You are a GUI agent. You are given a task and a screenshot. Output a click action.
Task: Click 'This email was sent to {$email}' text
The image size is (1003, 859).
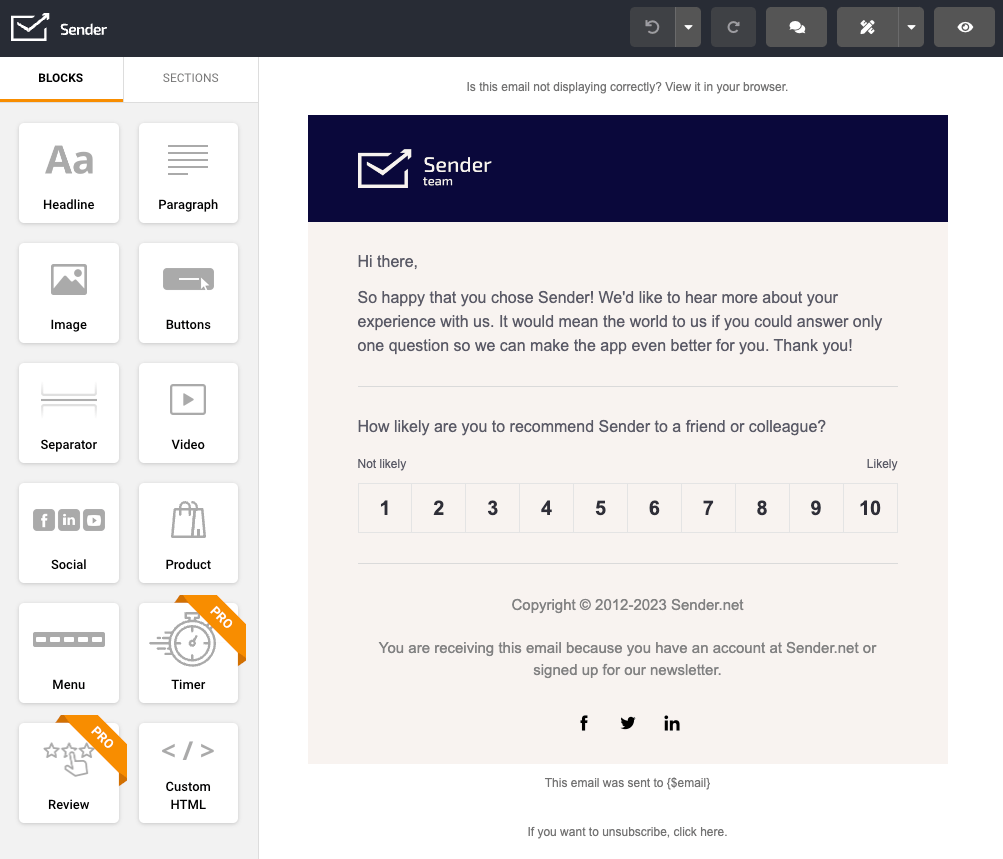(x=628, y=783)
